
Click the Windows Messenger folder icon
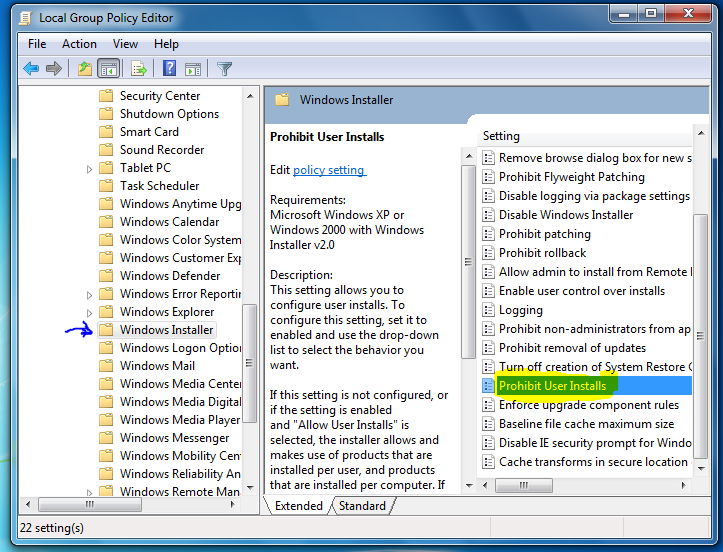(106, 438)
